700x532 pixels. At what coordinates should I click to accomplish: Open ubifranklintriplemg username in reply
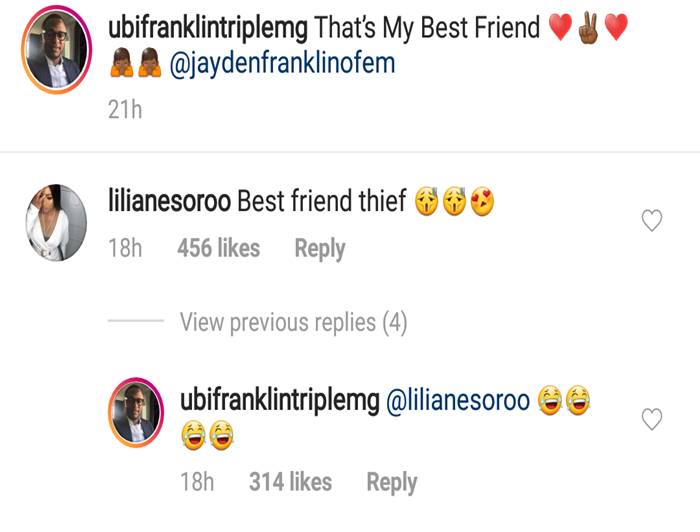click(280, 399)
